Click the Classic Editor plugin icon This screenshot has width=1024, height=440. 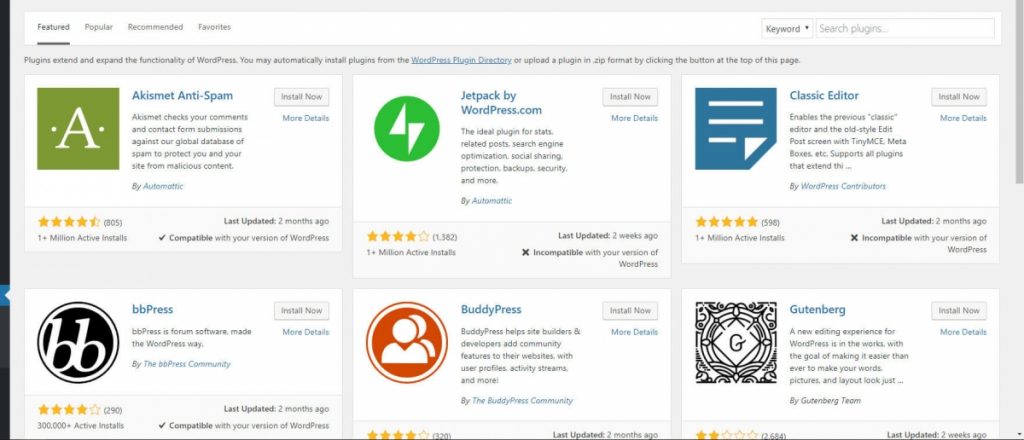coord(735,129)
